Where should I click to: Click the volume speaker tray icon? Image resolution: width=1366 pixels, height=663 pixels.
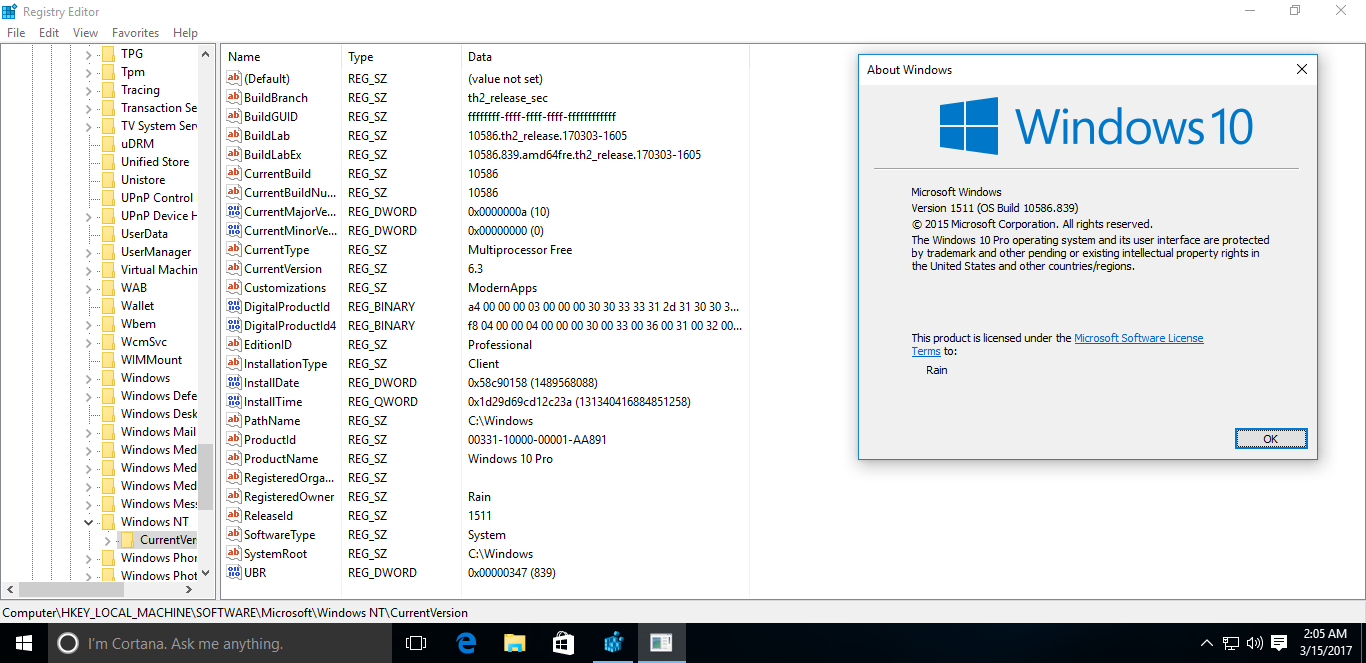pyautogui.click(x=1254, y=643)
